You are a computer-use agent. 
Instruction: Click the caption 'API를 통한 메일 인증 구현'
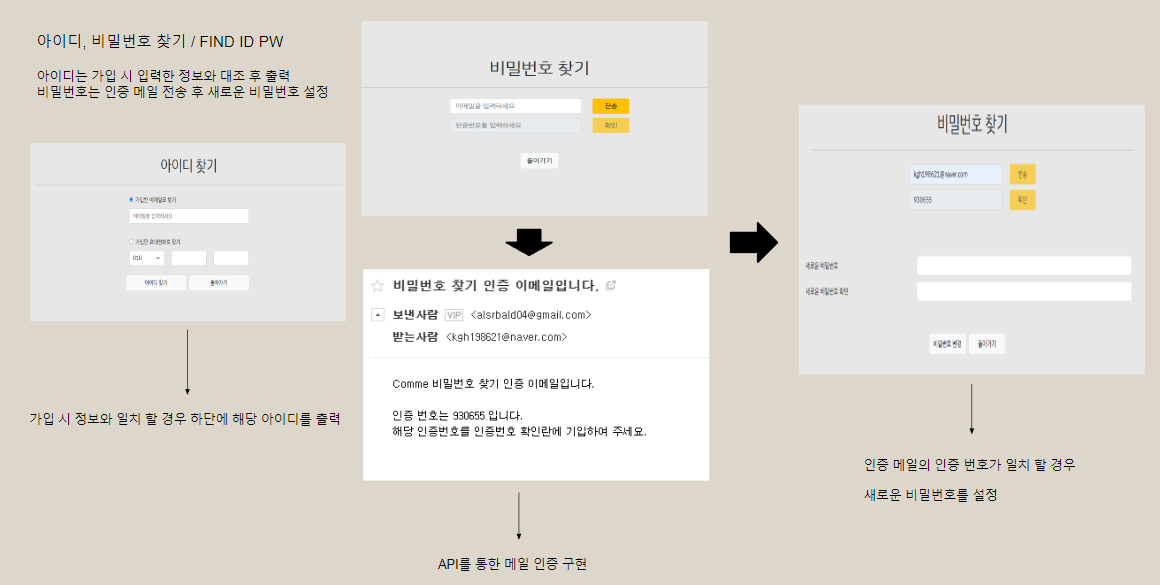click(x=513, y=564)
